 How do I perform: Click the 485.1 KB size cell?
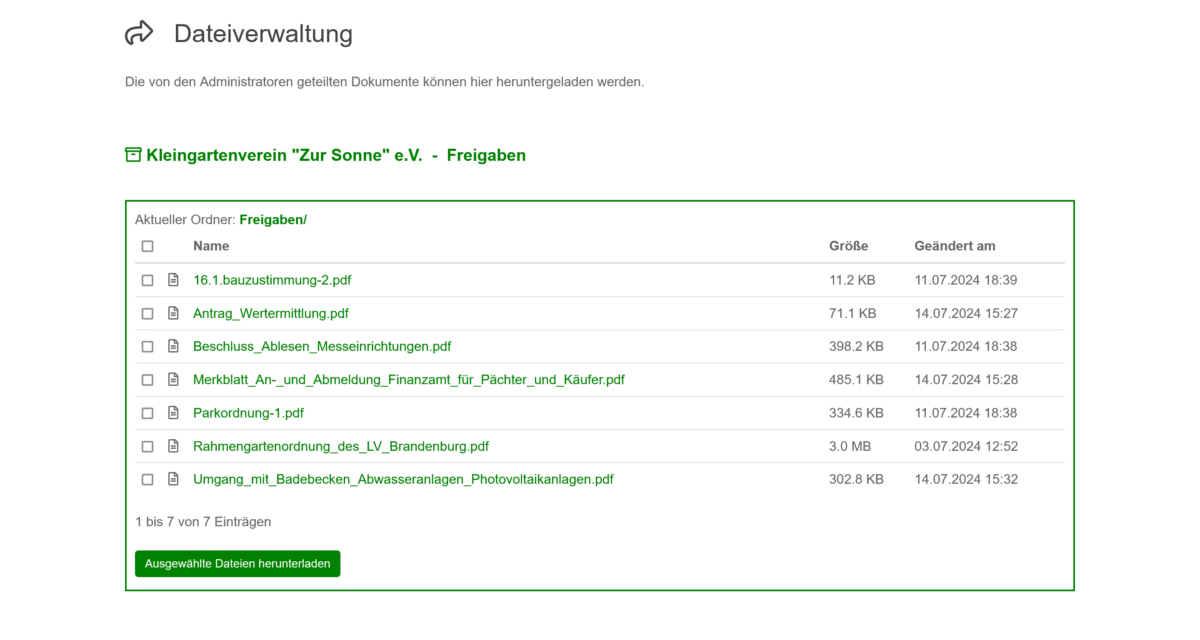(856, 379)
